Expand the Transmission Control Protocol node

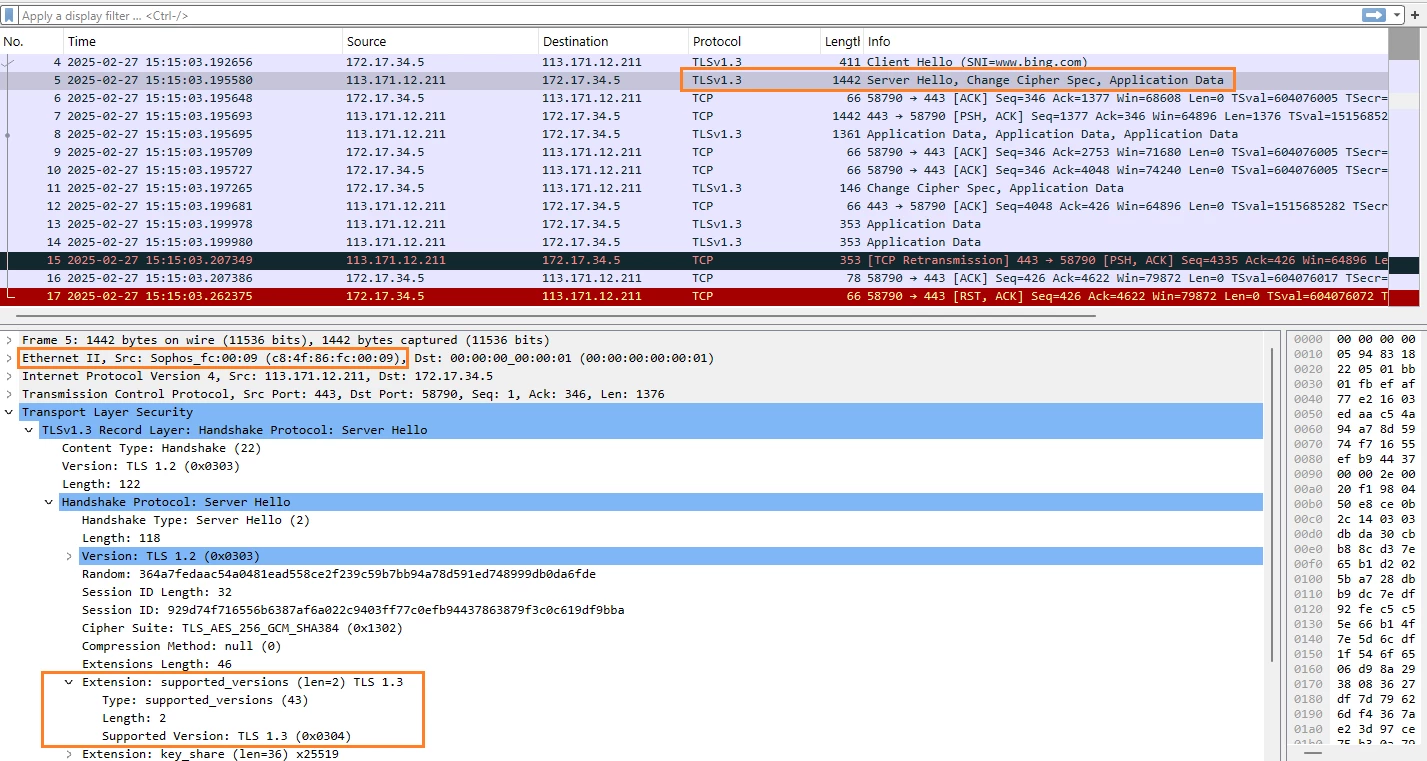pyautogui.click(x=9, y=394)
